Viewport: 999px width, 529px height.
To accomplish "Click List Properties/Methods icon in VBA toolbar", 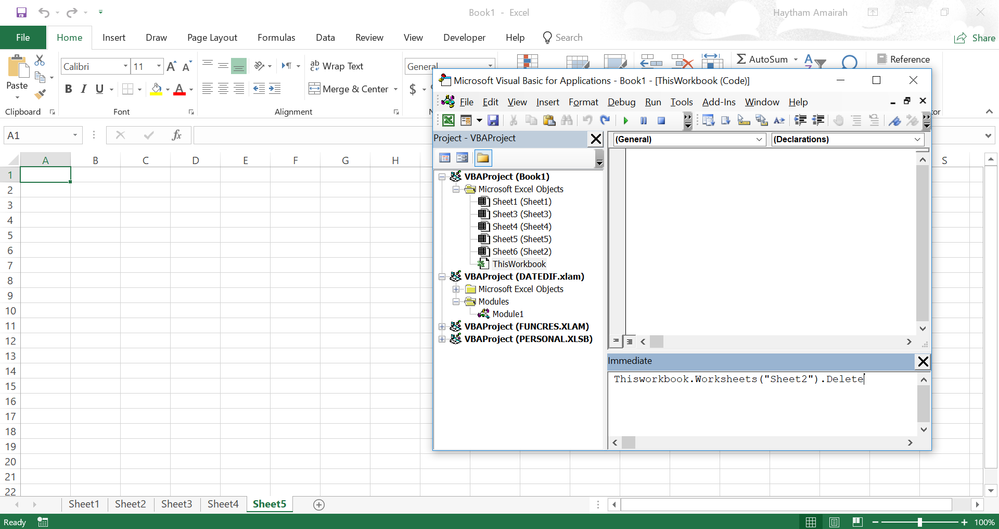I will (x=708, y=120).
